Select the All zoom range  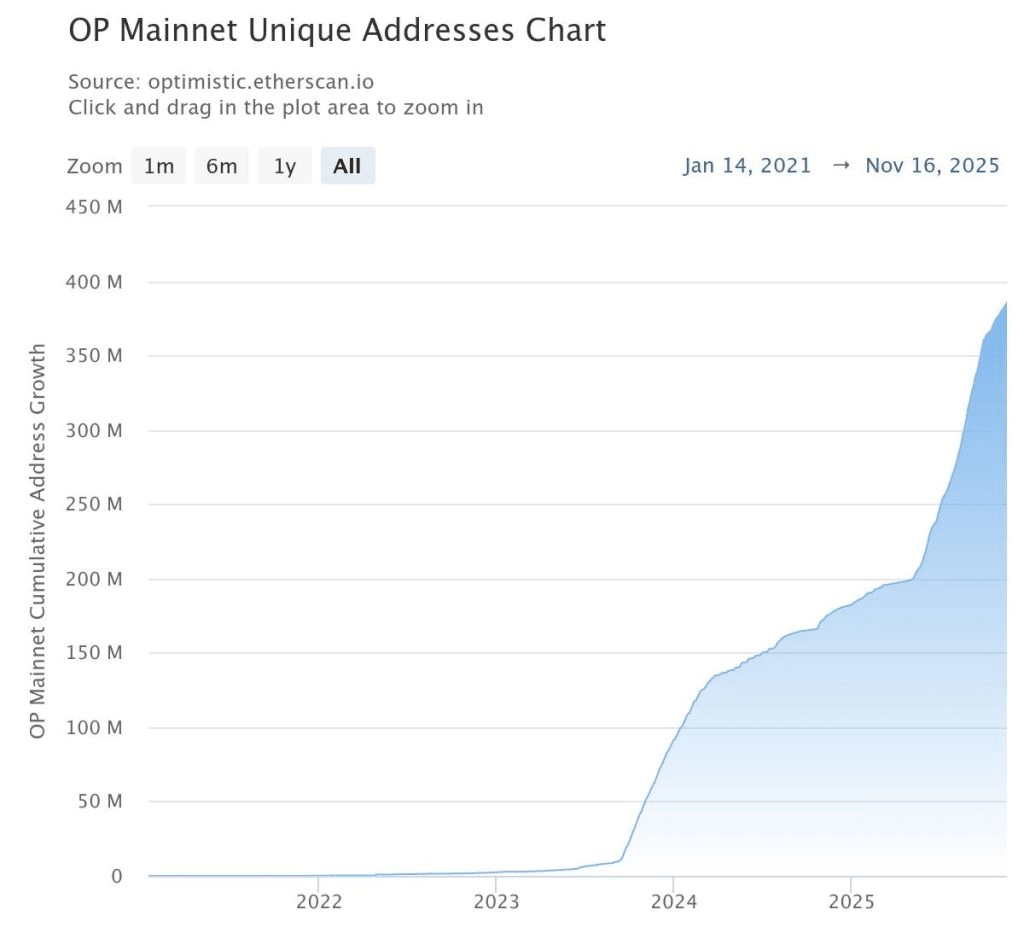pos(347,166)
